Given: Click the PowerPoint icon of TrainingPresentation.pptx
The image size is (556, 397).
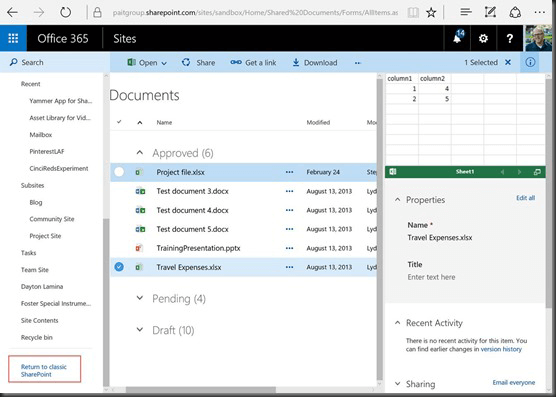Looking at the screenshot, I should [139, 248].
